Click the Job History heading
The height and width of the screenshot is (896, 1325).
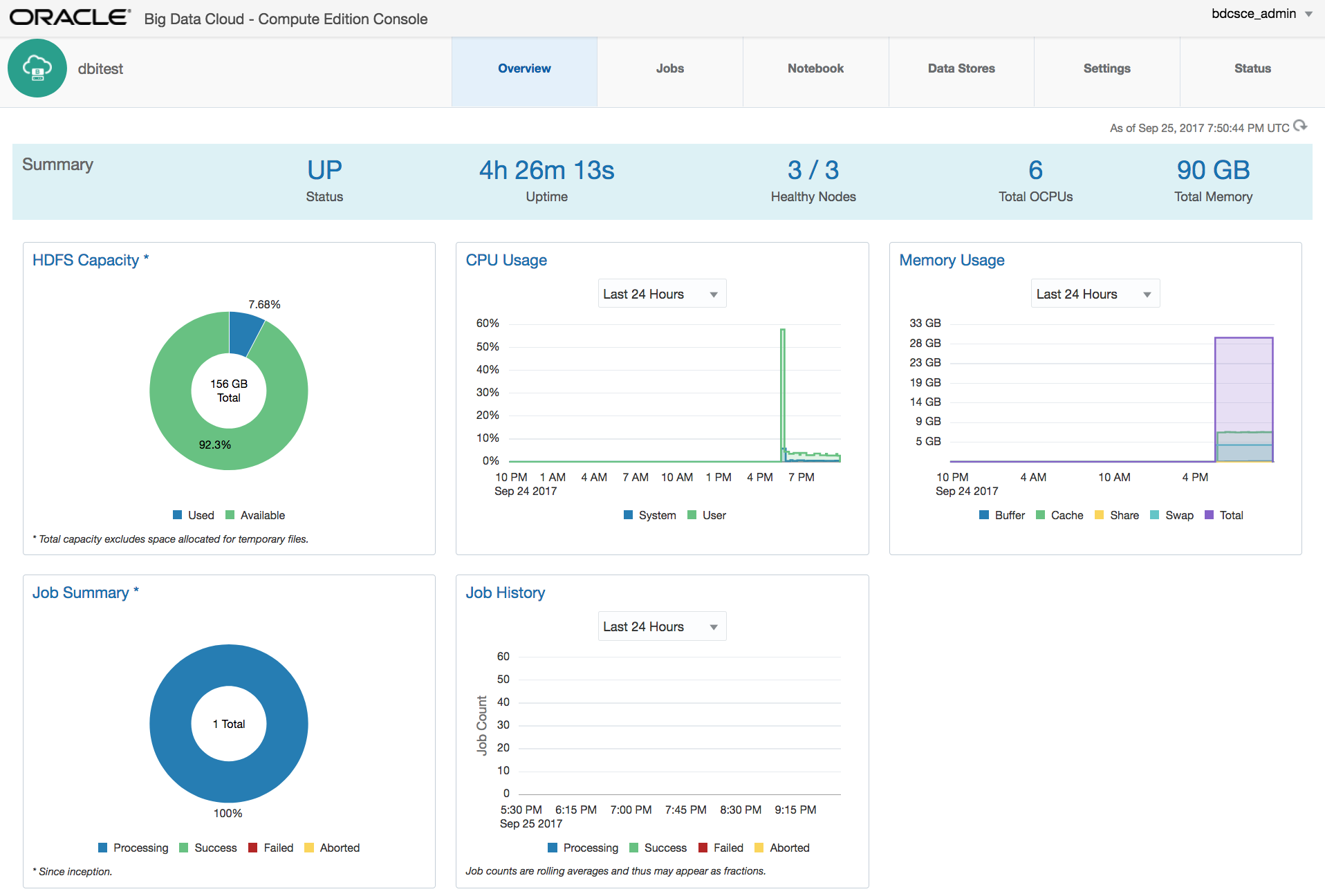[x=505, y=592]
